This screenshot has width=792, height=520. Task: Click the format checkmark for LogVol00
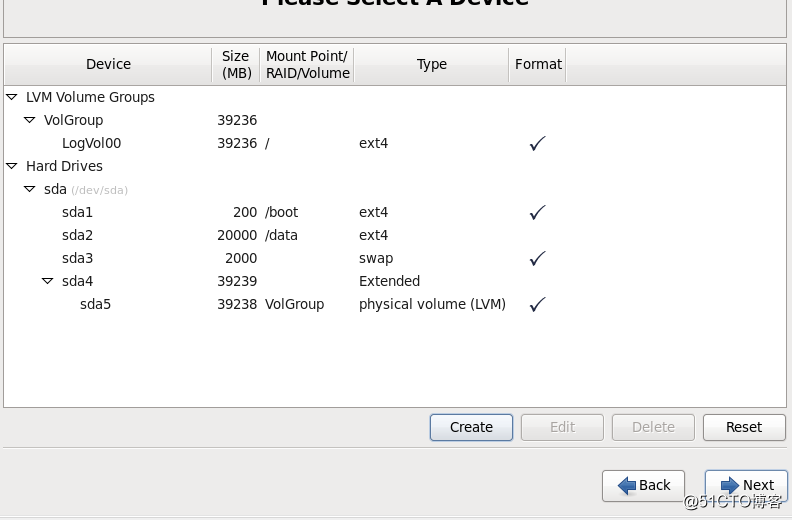[x=537, y=143]
